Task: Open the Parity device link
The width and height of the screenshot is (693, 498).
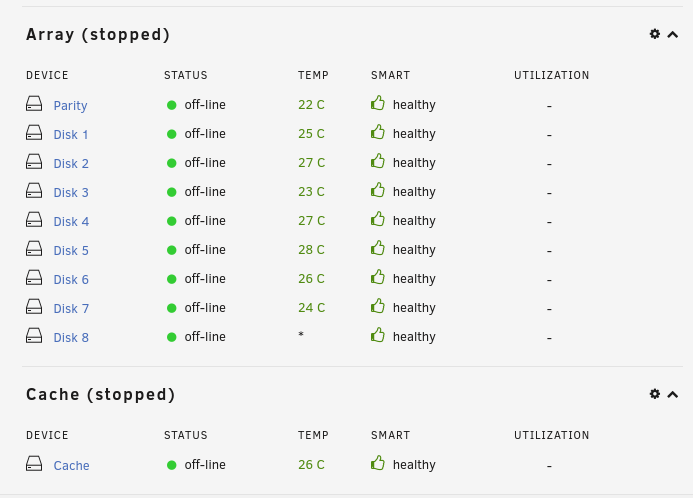Action: click(70, 106)
